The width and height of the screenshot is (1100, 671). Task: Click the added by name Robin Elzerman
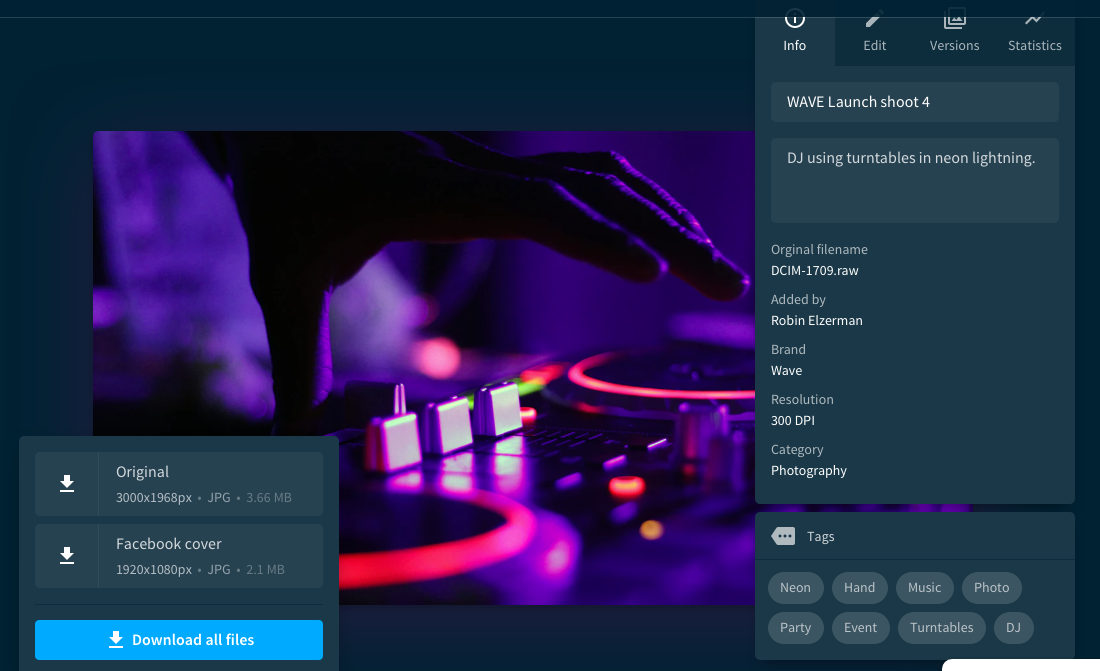pyautogui.click(x=816, y=321)
